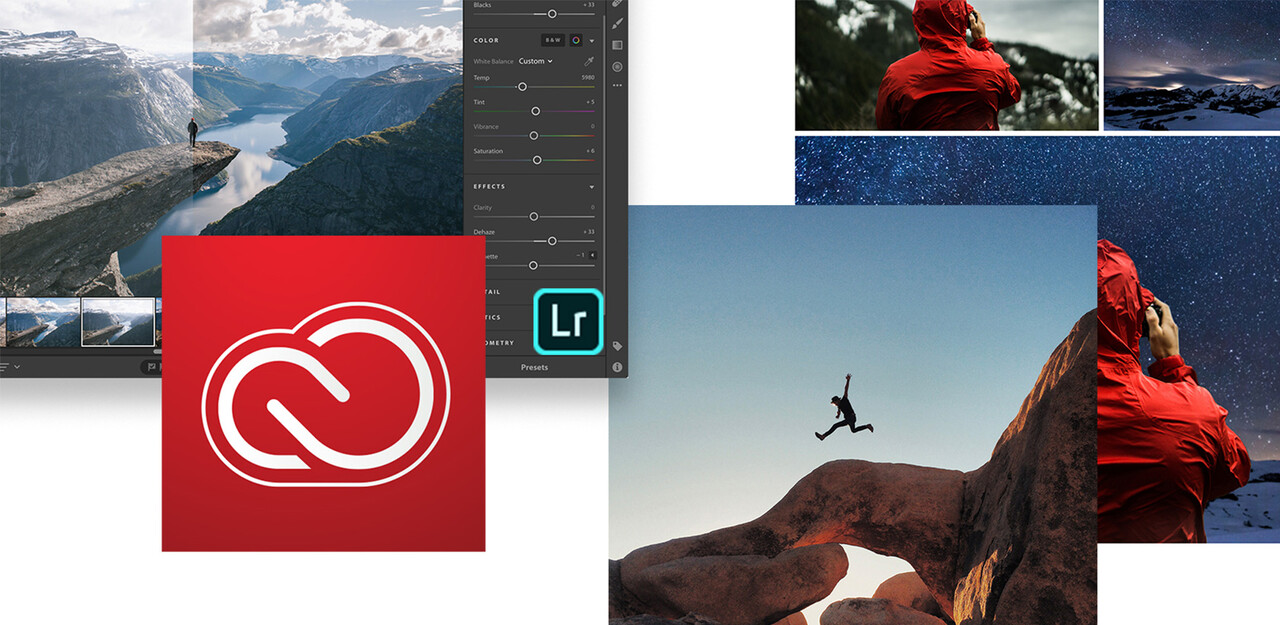Click the Temp value 5980
The width and height of the screenshot is (1280, 625).
[587, 77]
